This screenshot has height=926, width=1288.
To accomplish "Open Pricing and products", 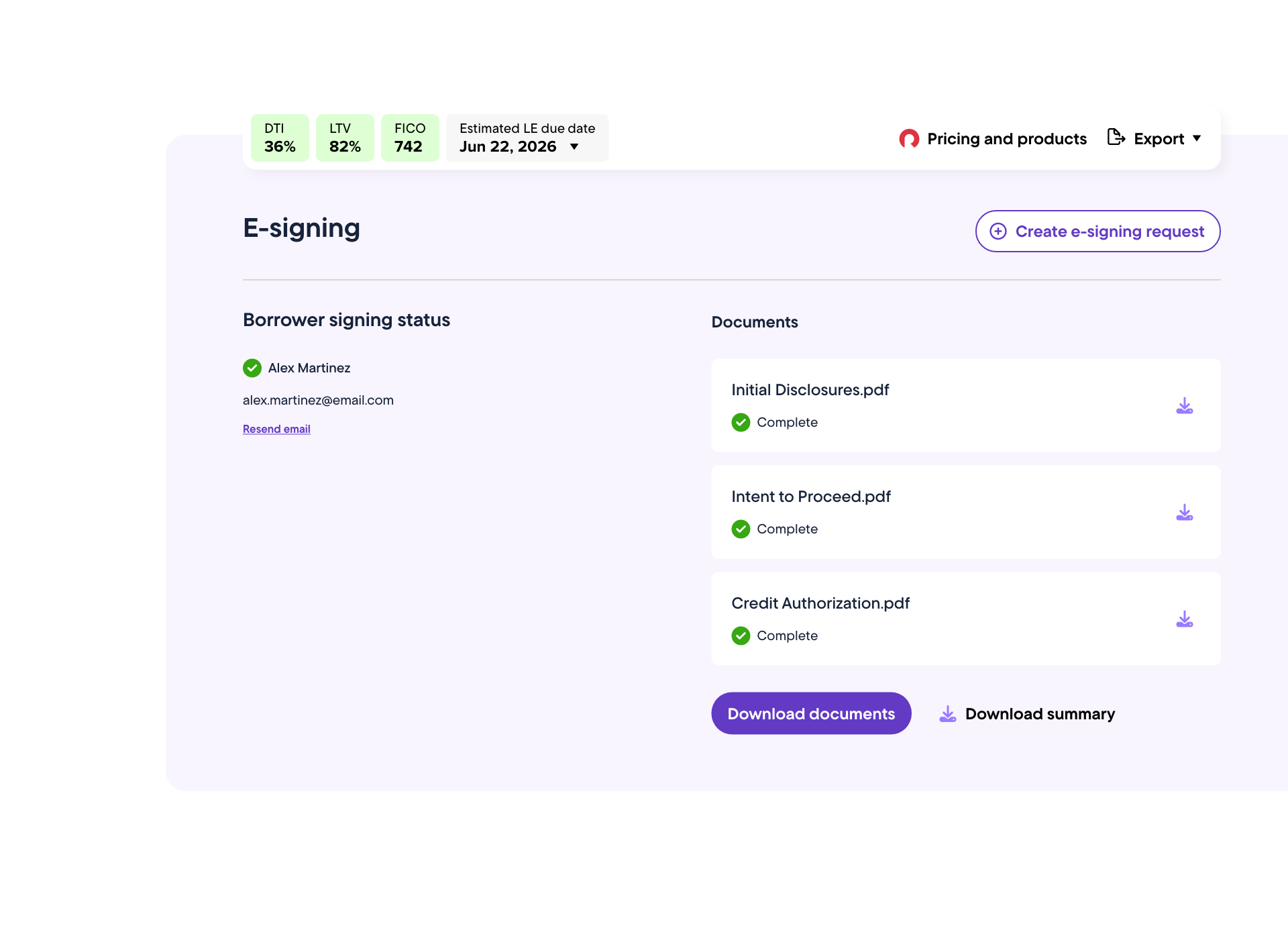I will coord(1006,139).
